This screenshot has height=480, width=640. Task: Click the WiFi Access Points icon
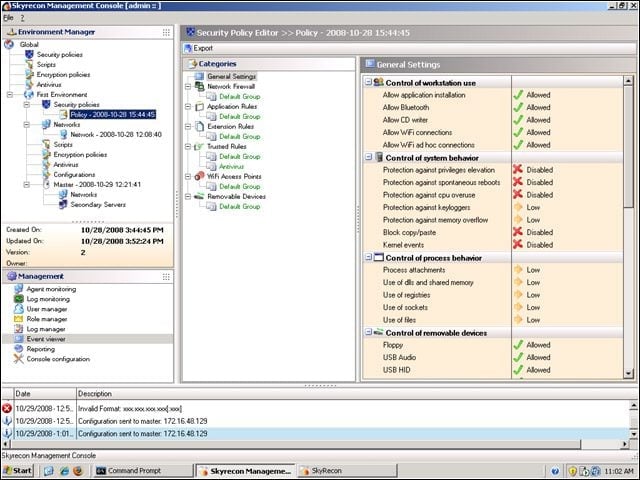coord(199,176)
